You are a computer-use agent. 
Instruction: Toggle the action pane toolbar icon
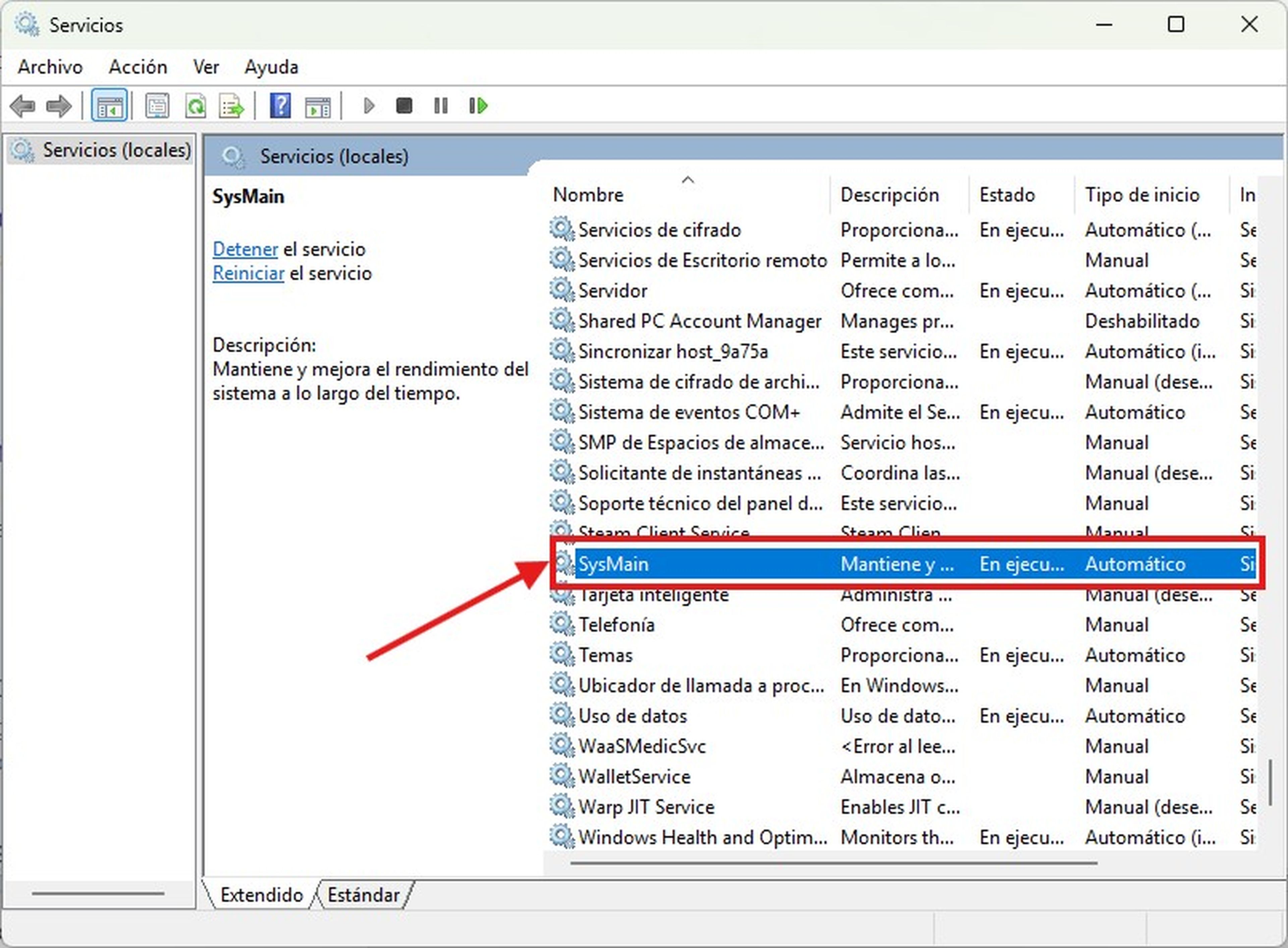[x=317, y=107]
